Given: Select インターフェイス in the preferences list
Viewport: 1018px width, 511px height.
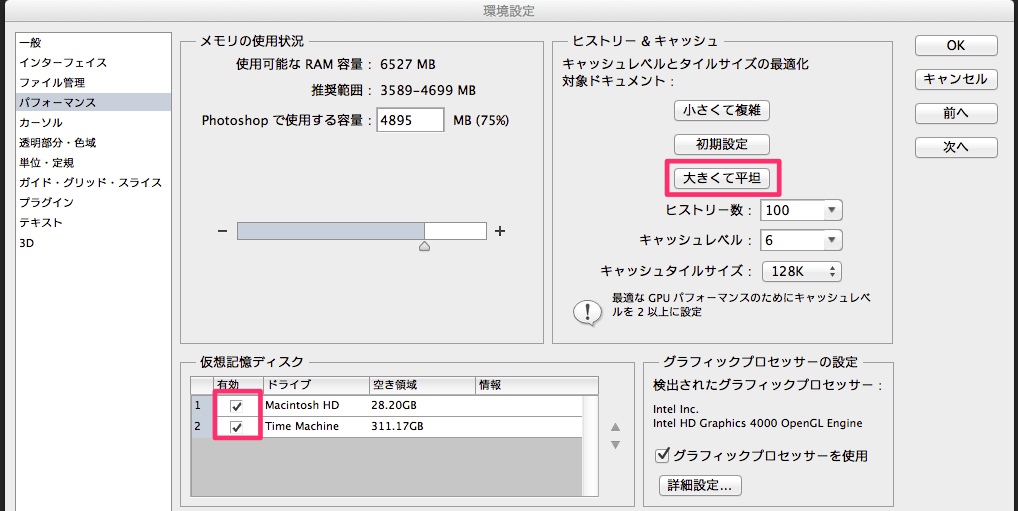Looking at the screenshot, I should pyautogui.click(x=63, y=62).
